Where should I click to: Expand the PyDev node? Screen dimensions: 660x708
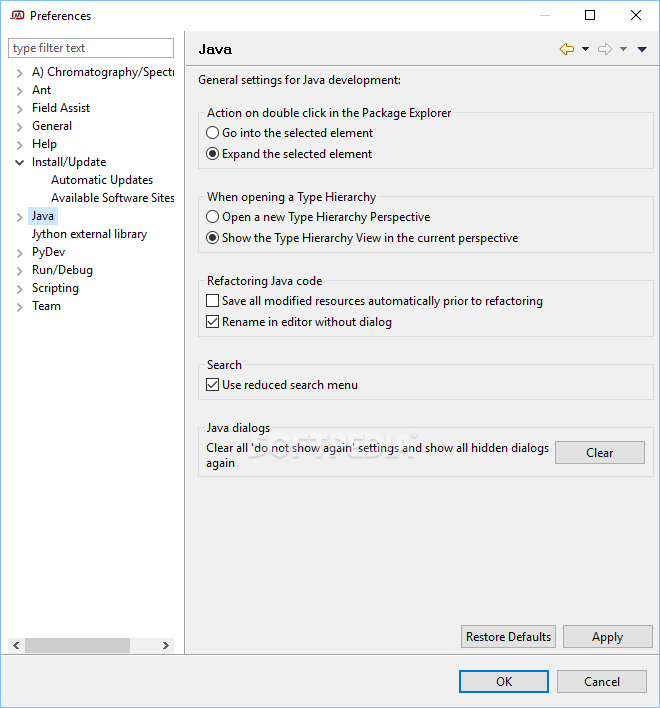(x=19, y=253)
